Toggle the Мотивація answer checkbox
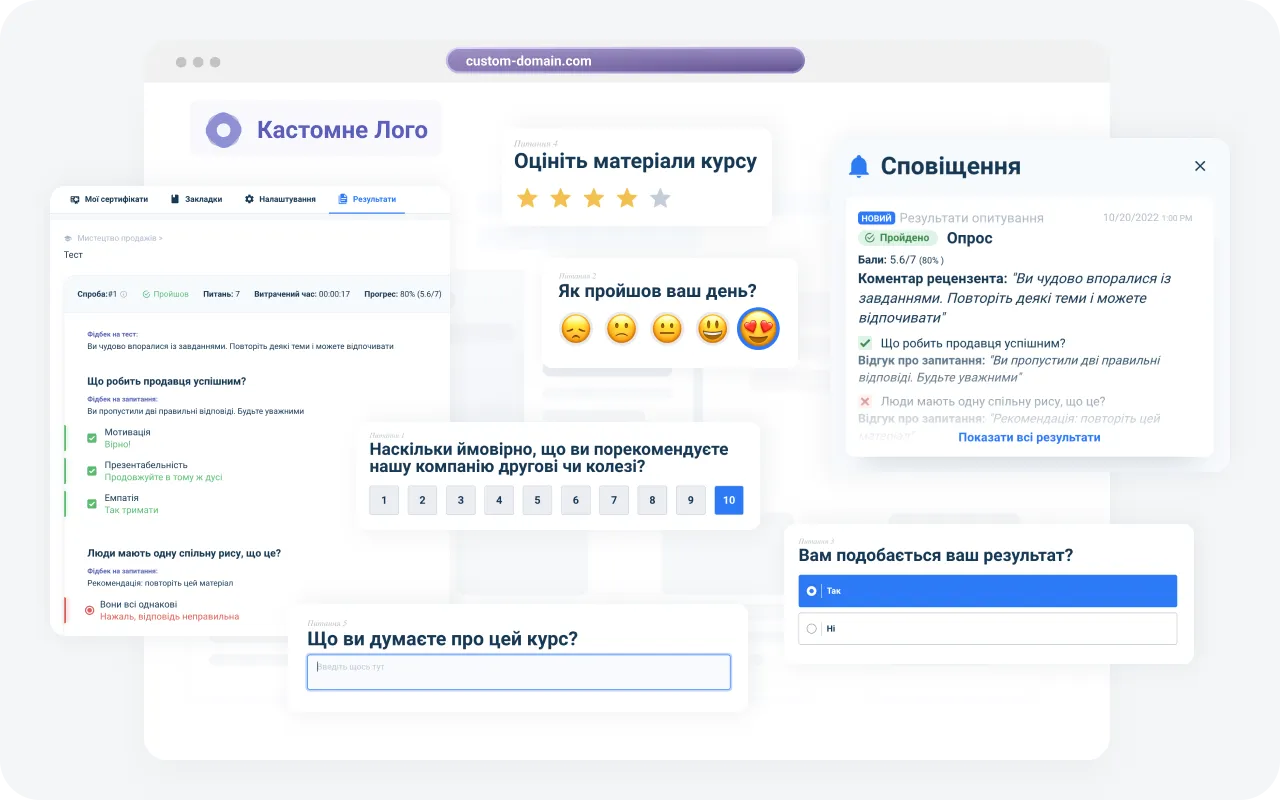Image resolution: width=1280 pixels, height=800 pixels. [x=92, y=438]
